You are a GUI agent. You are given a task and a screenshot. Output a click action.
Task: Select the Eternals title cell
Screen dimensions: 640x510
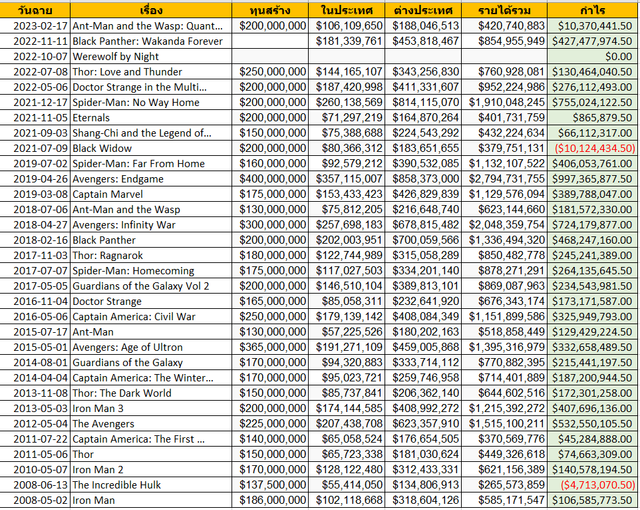tap(151, 118)
